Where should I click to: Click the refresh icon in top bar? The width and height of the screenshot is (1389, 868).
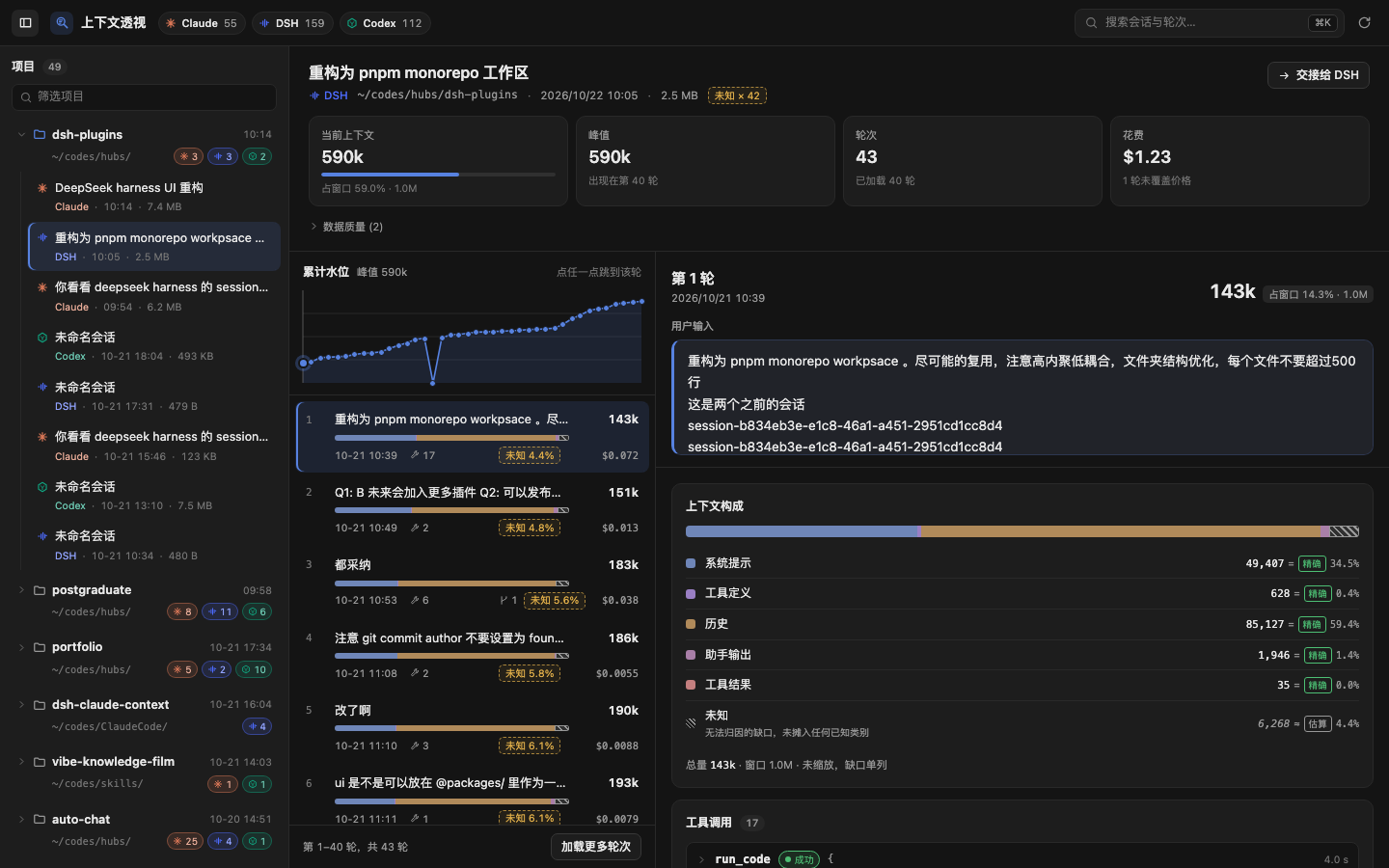[1364, 22]
